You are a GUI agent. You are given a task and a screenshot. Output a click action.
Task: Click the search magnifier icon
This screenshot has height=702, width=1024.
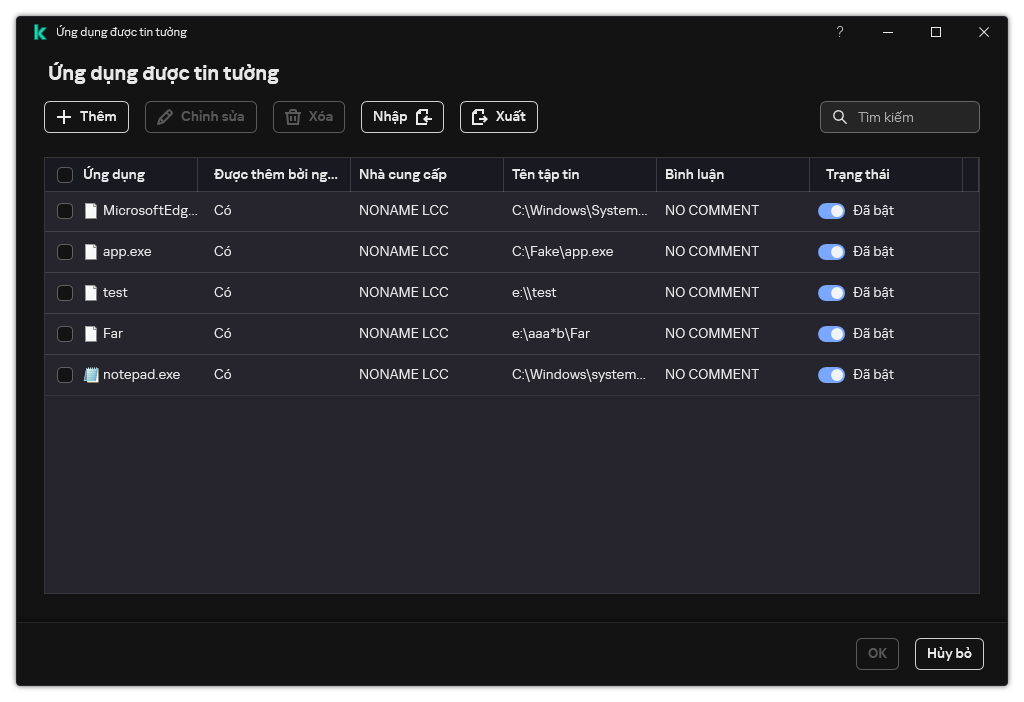click(x=840, y=117)
